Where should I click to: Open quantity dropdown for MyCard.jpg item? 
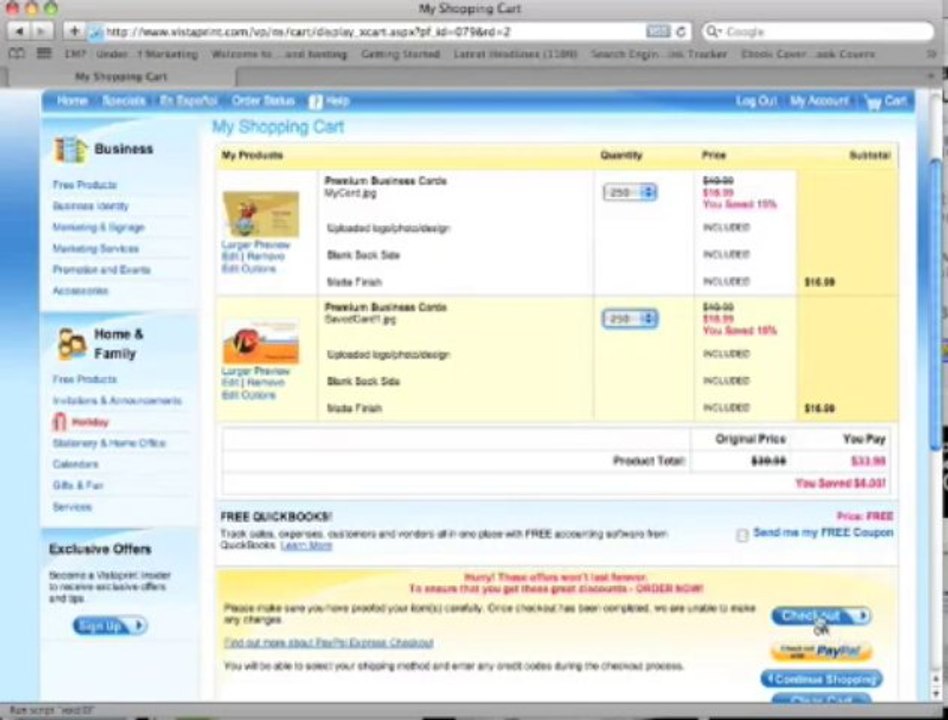coord(630,193)
